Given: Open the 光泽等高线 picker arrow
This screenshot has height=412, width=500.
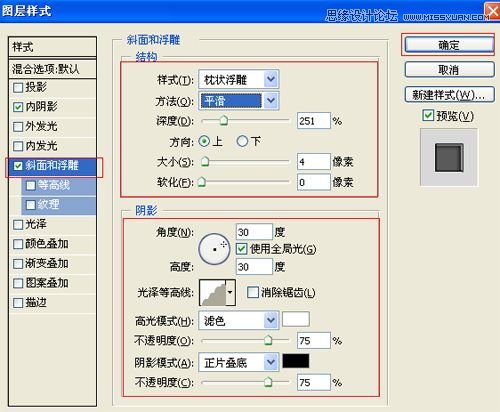Looking at the screenshot, I should [x=230, y=292].
